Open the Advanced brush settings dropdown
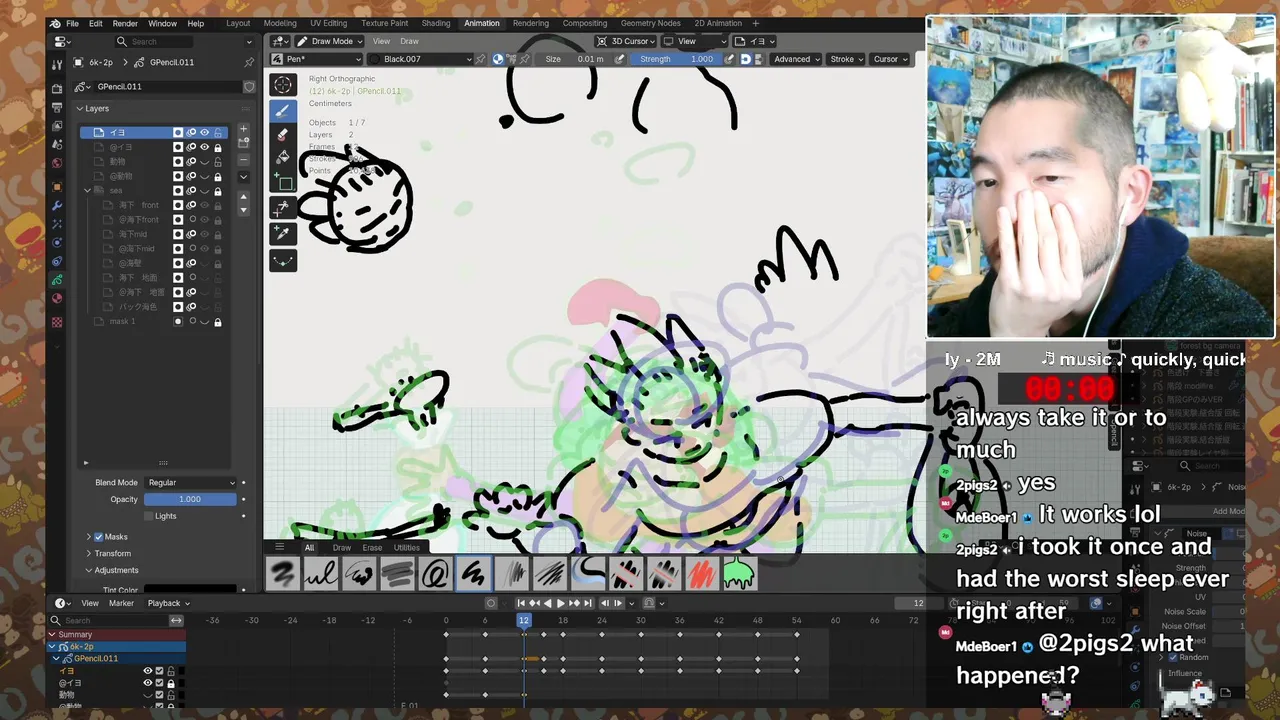The width and height of the screenshot is (1280, 720). pos(796,59)
